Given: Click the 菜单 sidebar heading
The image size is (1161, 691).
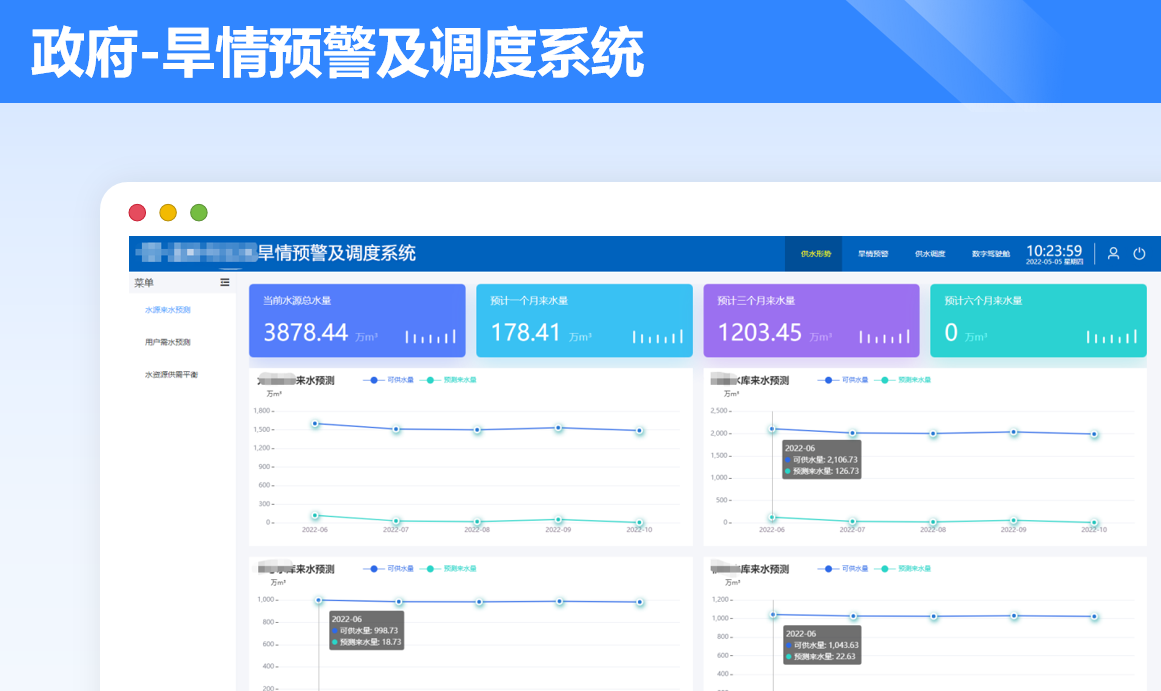Looking at the screenshot, I should click(x=144, y=283).
